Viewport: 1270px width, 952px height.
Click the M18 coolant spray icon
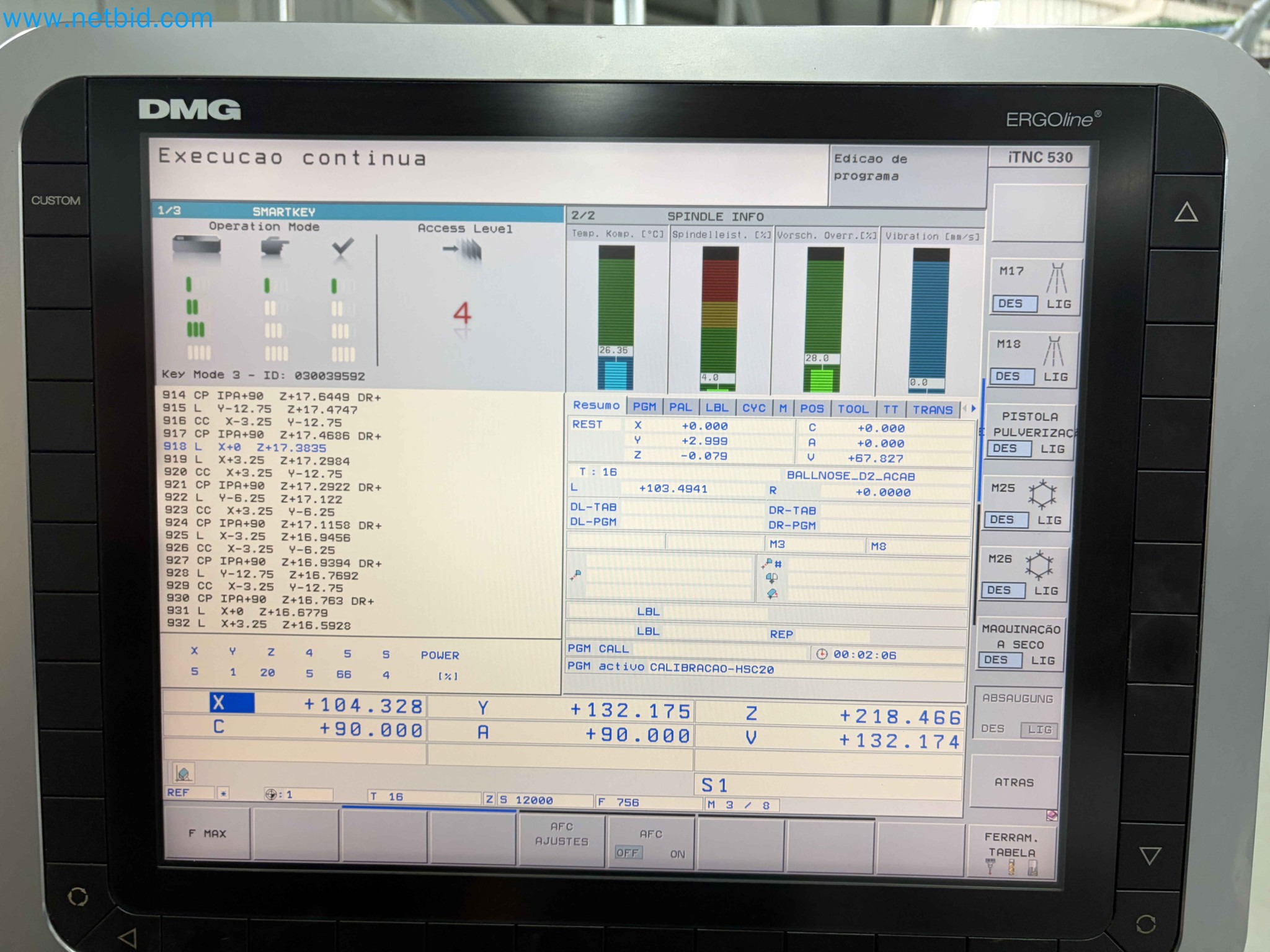[x=1054, y=351]
